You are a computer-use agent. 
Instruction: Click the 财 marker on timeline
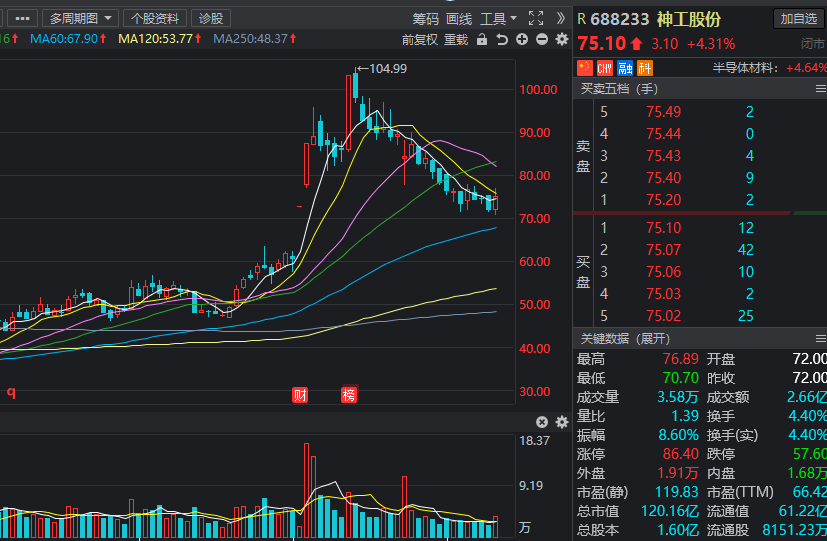[300, 395]
